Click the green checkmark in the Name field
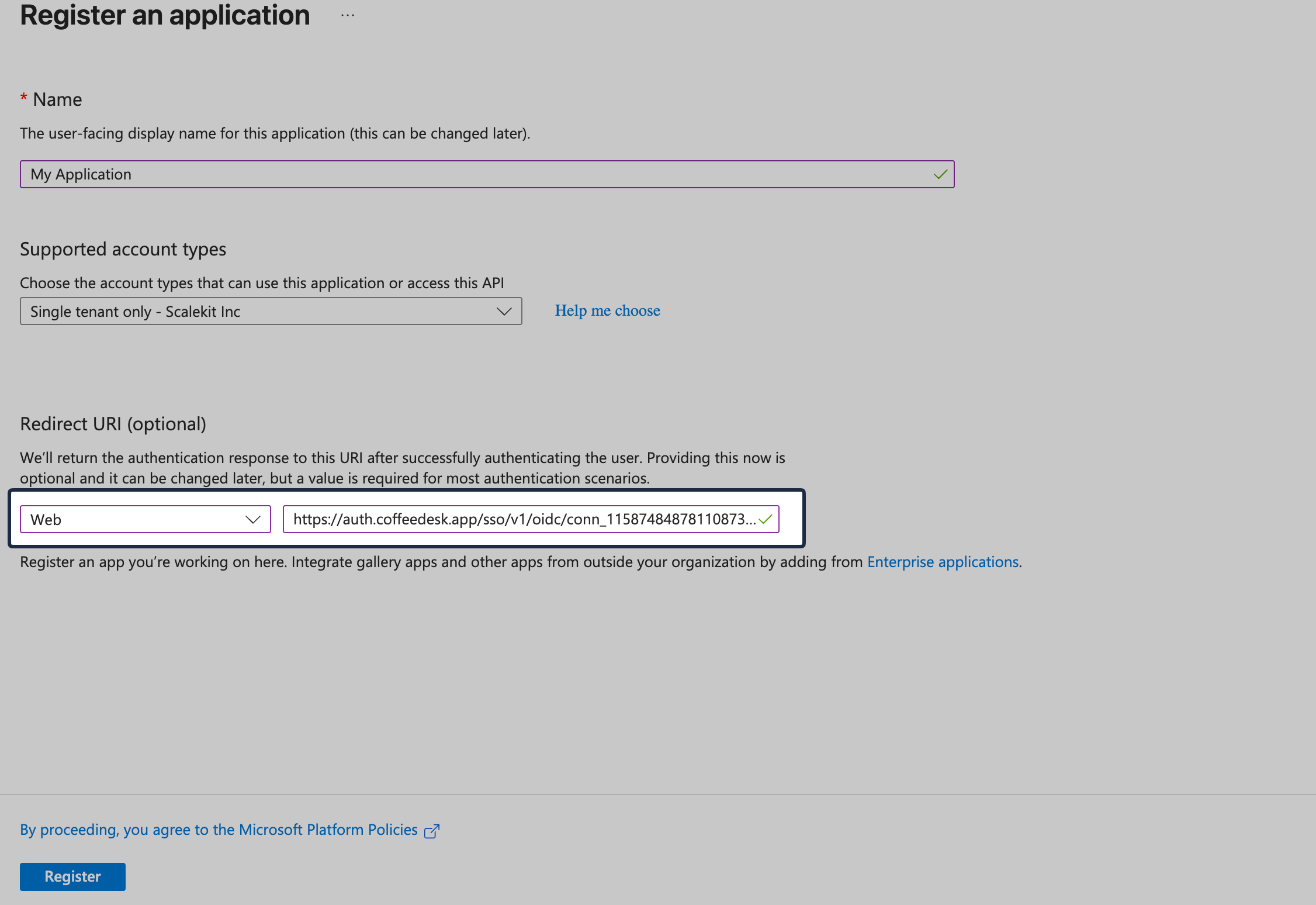Screen dimensions: 1316x905 [940, 174]
